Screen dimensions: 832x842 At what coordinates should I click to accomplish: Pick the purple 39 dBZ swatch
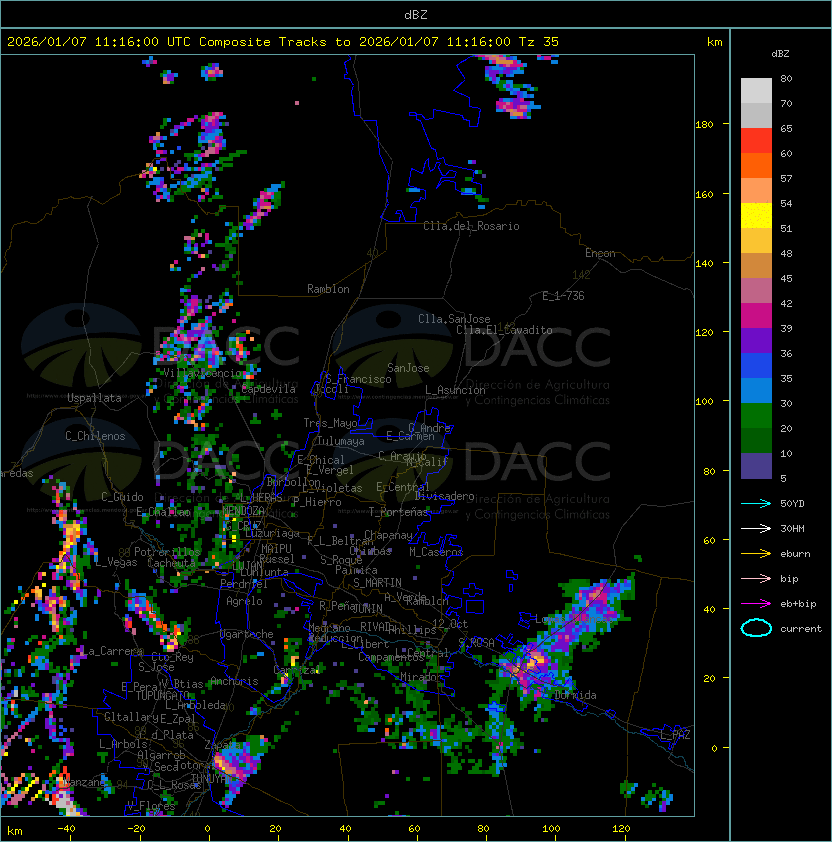click(756, 340)
